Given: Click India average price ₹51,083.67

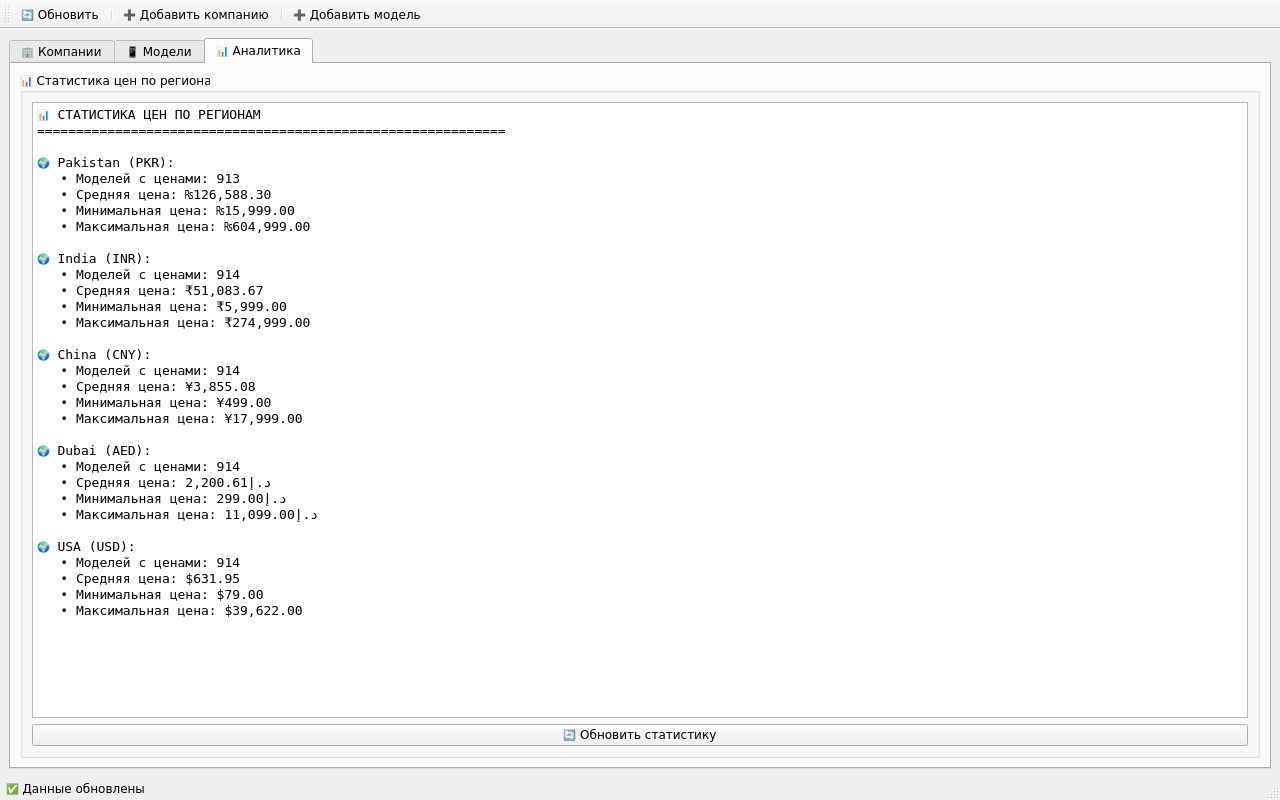Looking at the screenshot, I should coord(224,291).
